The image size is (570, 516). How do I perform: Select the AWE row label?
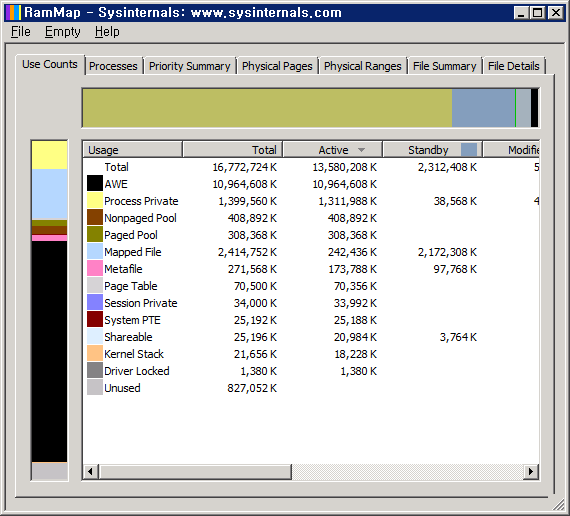(x=116, y=184)
